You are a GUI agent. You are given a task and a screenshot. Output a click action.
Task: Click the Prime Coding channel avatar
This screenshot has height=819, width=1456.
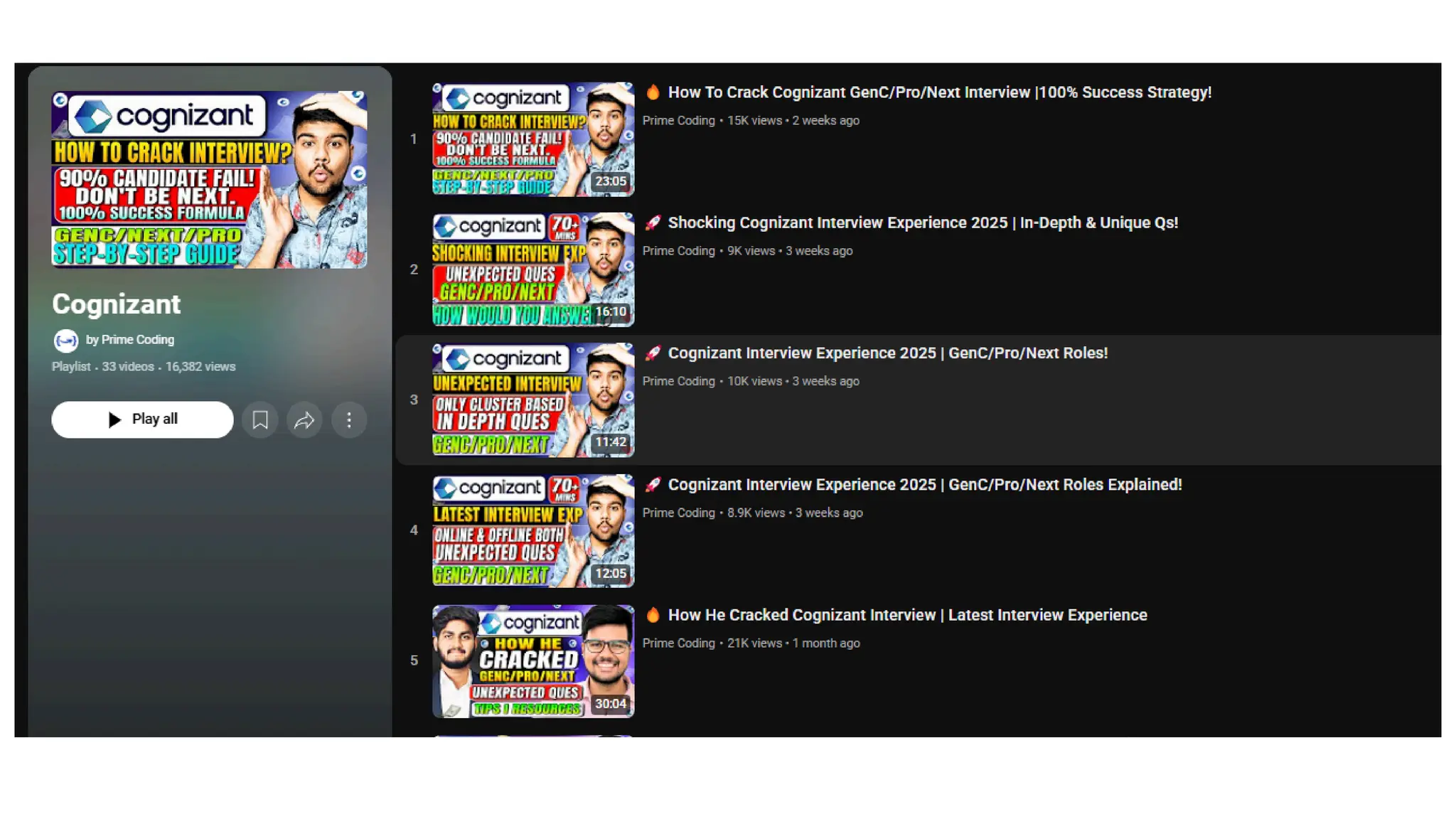(66, 341)
